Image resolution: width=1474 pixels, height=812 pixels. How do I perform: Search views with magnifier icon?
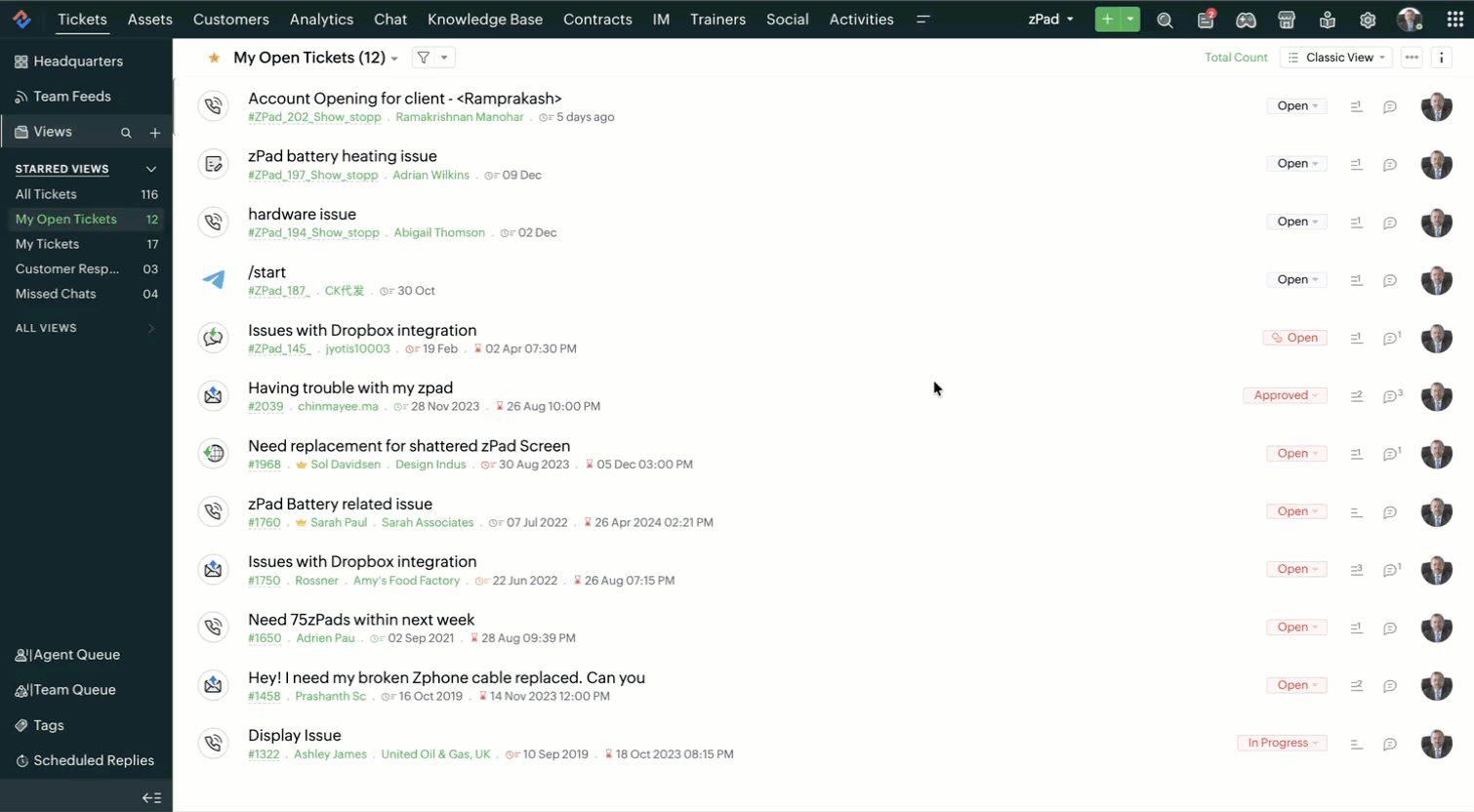click(126, 132)
